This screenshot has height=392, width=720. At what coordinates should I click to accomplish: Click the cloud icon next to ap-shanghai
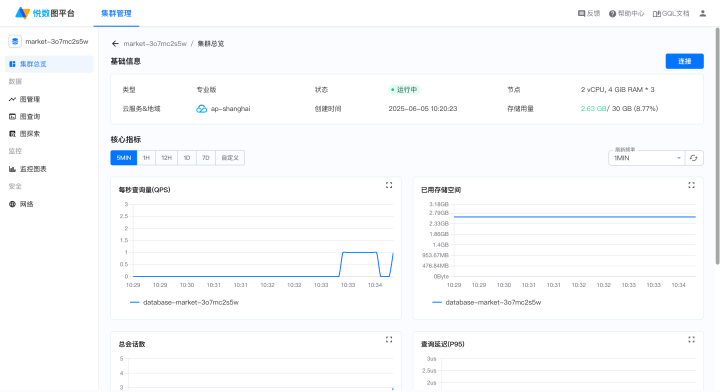[x=201, y=109]
